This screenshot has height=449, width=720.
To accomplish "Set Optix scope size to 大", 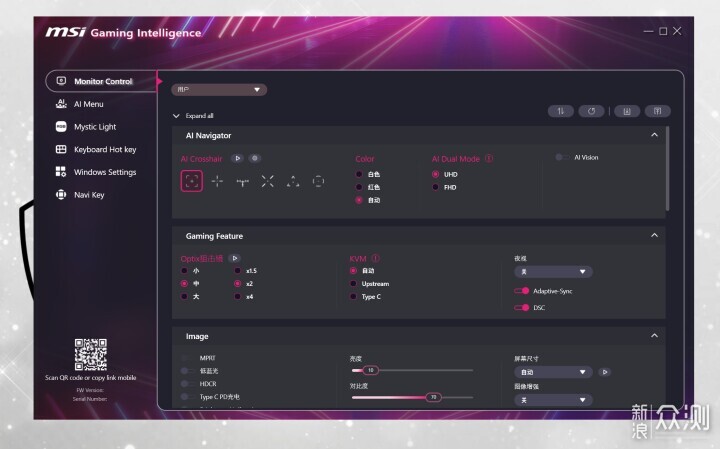I will click(x=184, y=297).
